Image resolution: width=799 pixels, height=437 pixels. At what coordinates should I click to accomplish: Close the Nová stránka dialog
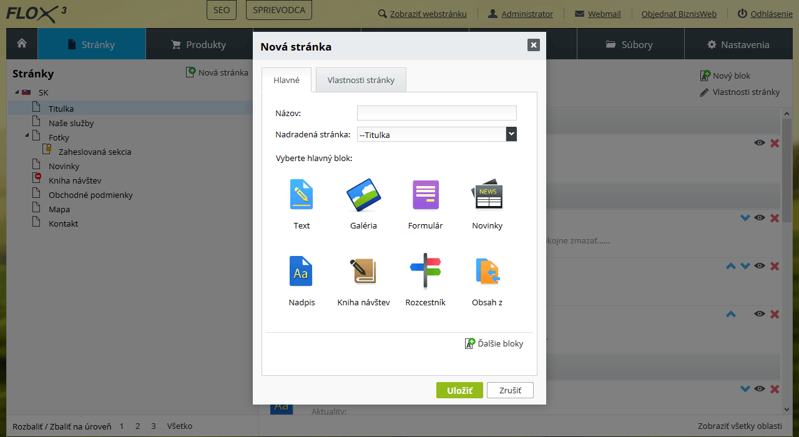click(x=533, y=45)
